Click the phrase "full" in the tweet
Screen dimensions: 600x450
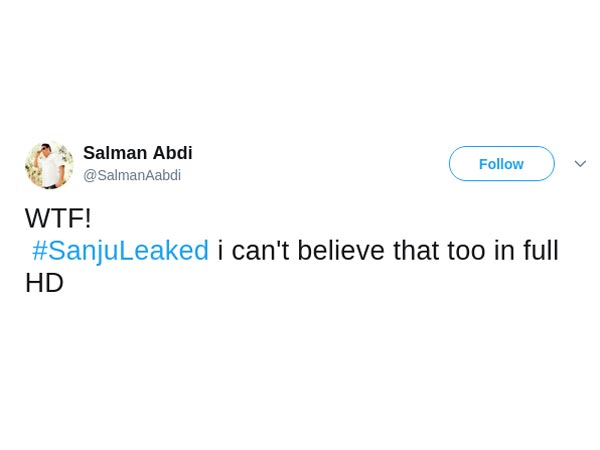(x=540, y=250)
